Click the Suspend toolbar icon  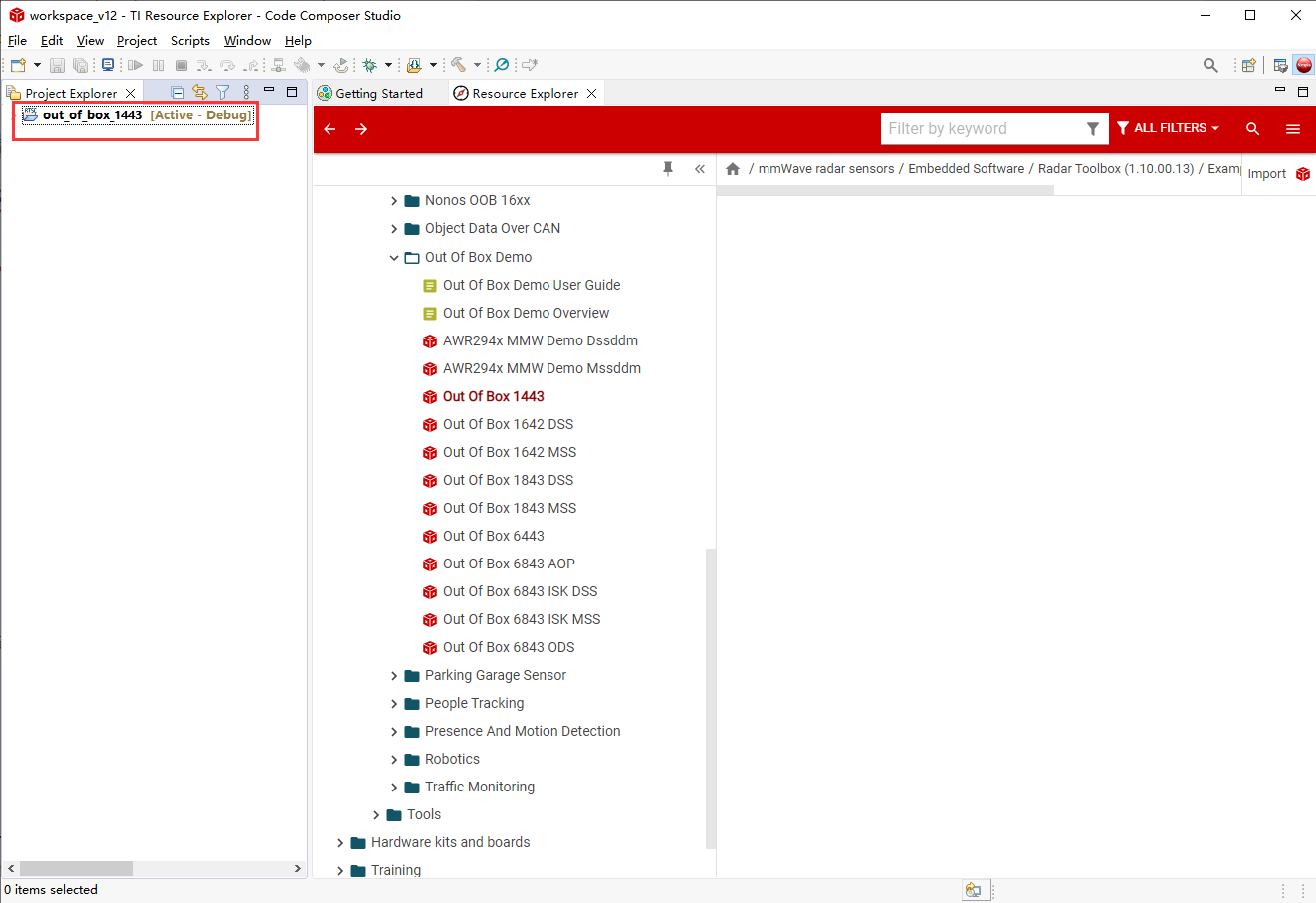coord(159,65)
